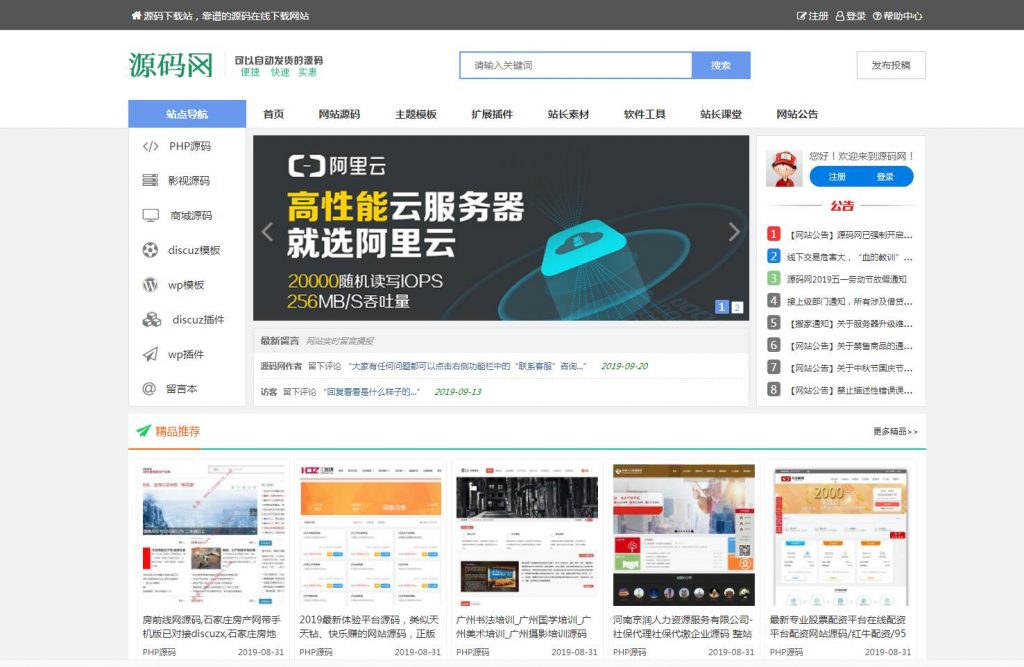1024x667 pixels.
Task: Open the 网站公告 nav item
Action: click(x=797, y=114)
